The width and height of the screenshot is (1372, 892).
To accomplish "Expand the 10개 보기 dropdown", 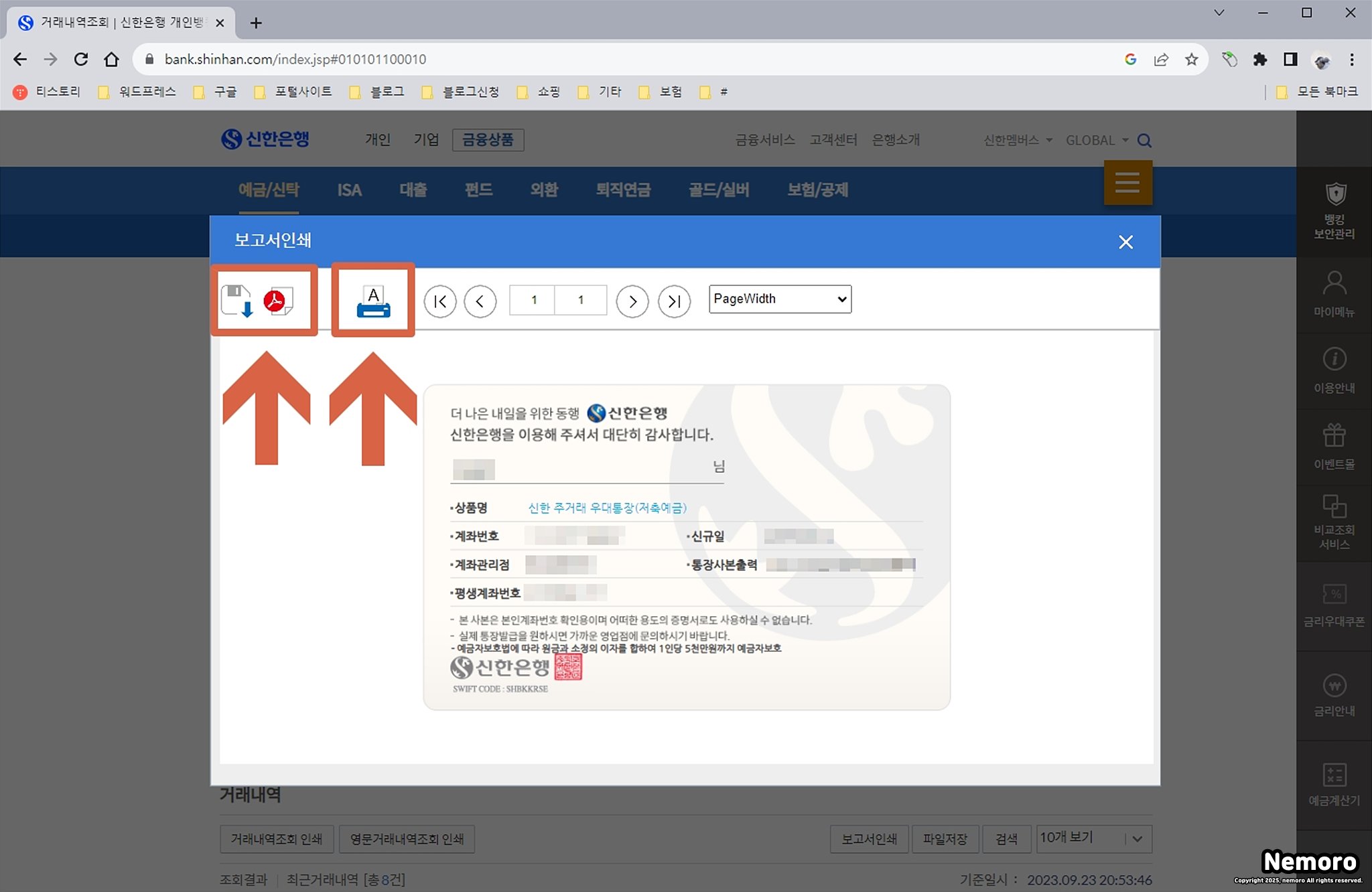I will pos(1093,838).
